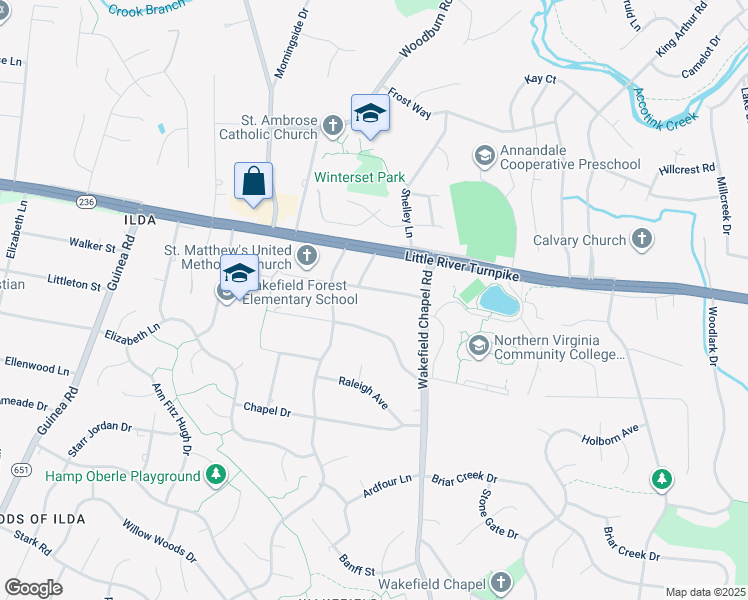Click St. Matthew's United Methodist Church icon

click(307, 256)
